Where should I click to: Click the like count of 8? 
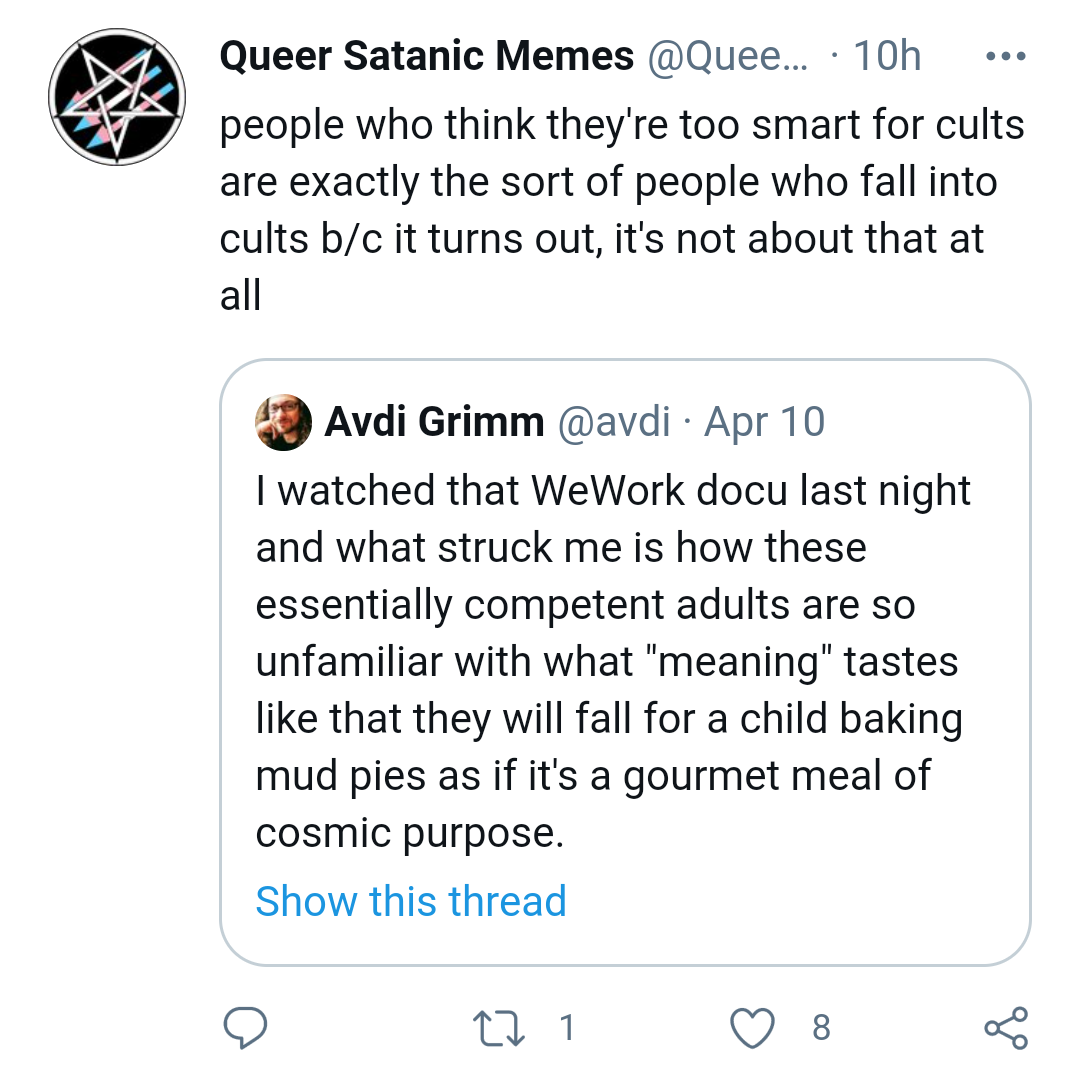tap(821, 1027)
